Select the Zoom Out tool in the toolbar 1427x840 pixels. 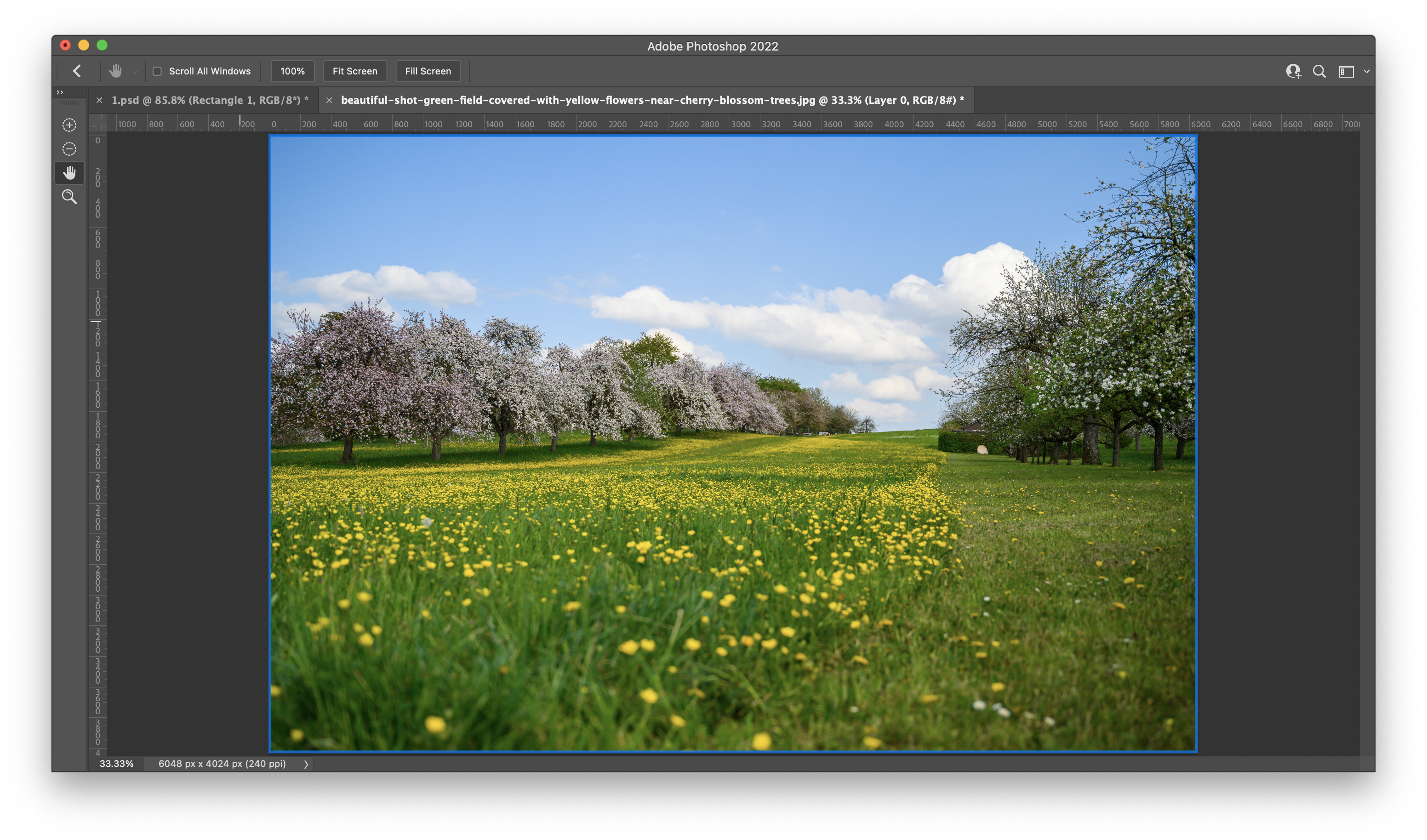69,149
